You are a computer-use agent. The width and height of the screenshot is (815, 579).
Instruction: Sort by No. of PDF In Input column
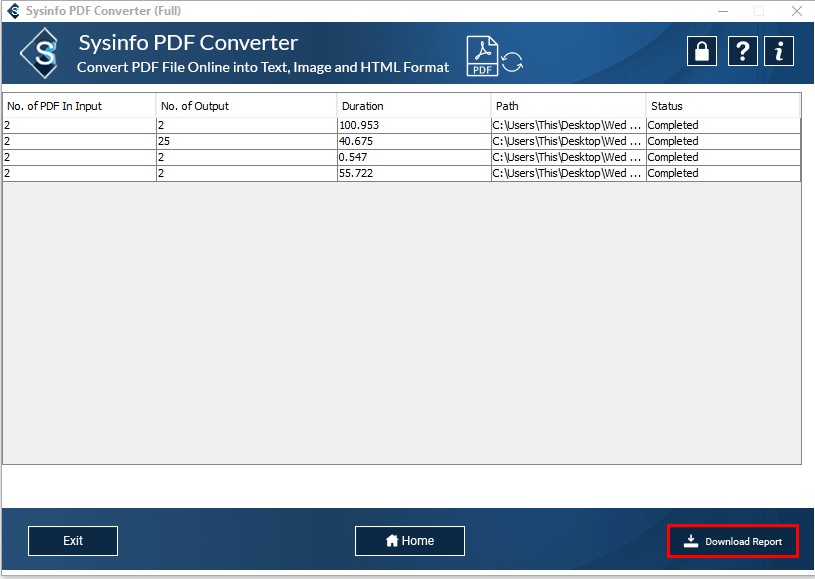78,106
